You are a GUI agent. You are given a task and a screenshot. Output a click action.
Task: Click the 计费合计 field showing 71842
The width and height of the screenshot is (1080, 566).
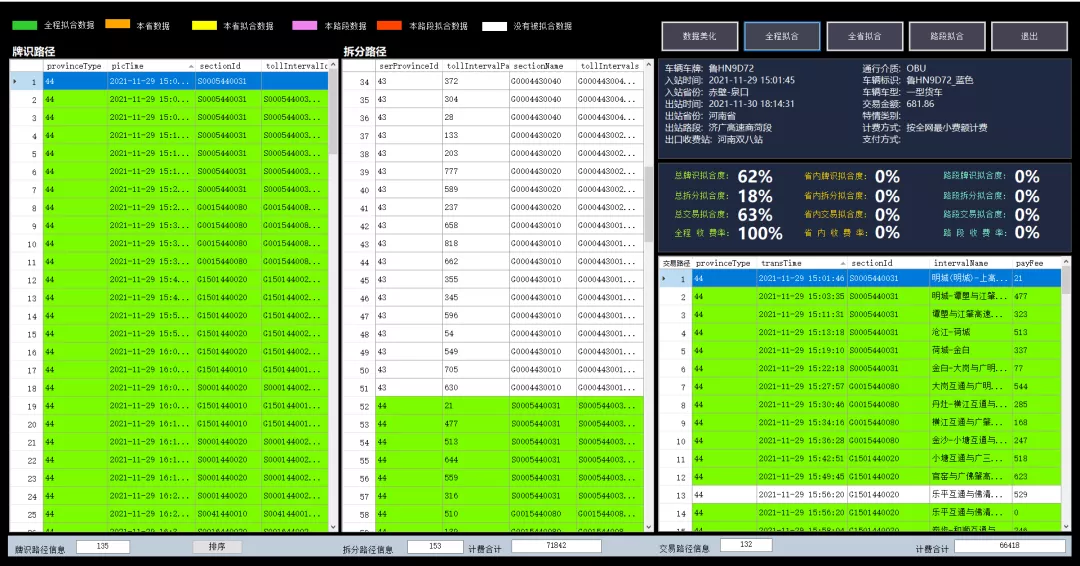pos(556,546)
